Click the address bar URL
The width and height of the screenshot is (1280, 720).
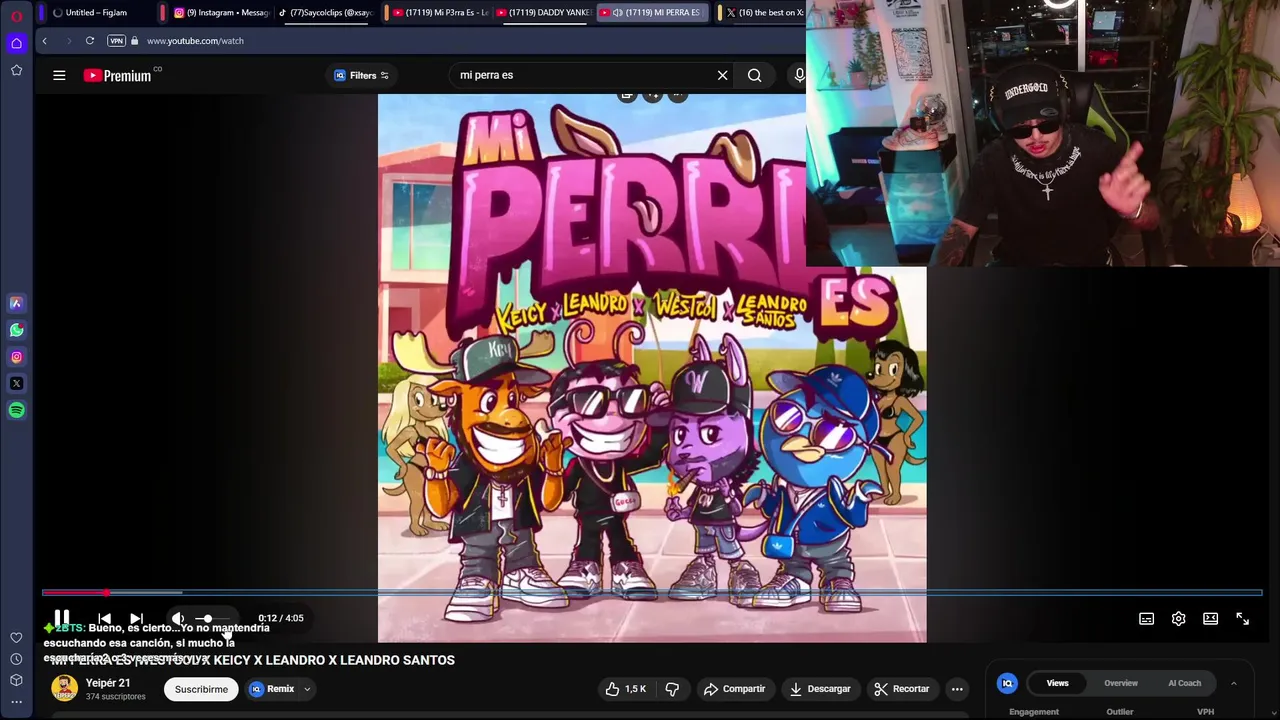pos(195,41)
